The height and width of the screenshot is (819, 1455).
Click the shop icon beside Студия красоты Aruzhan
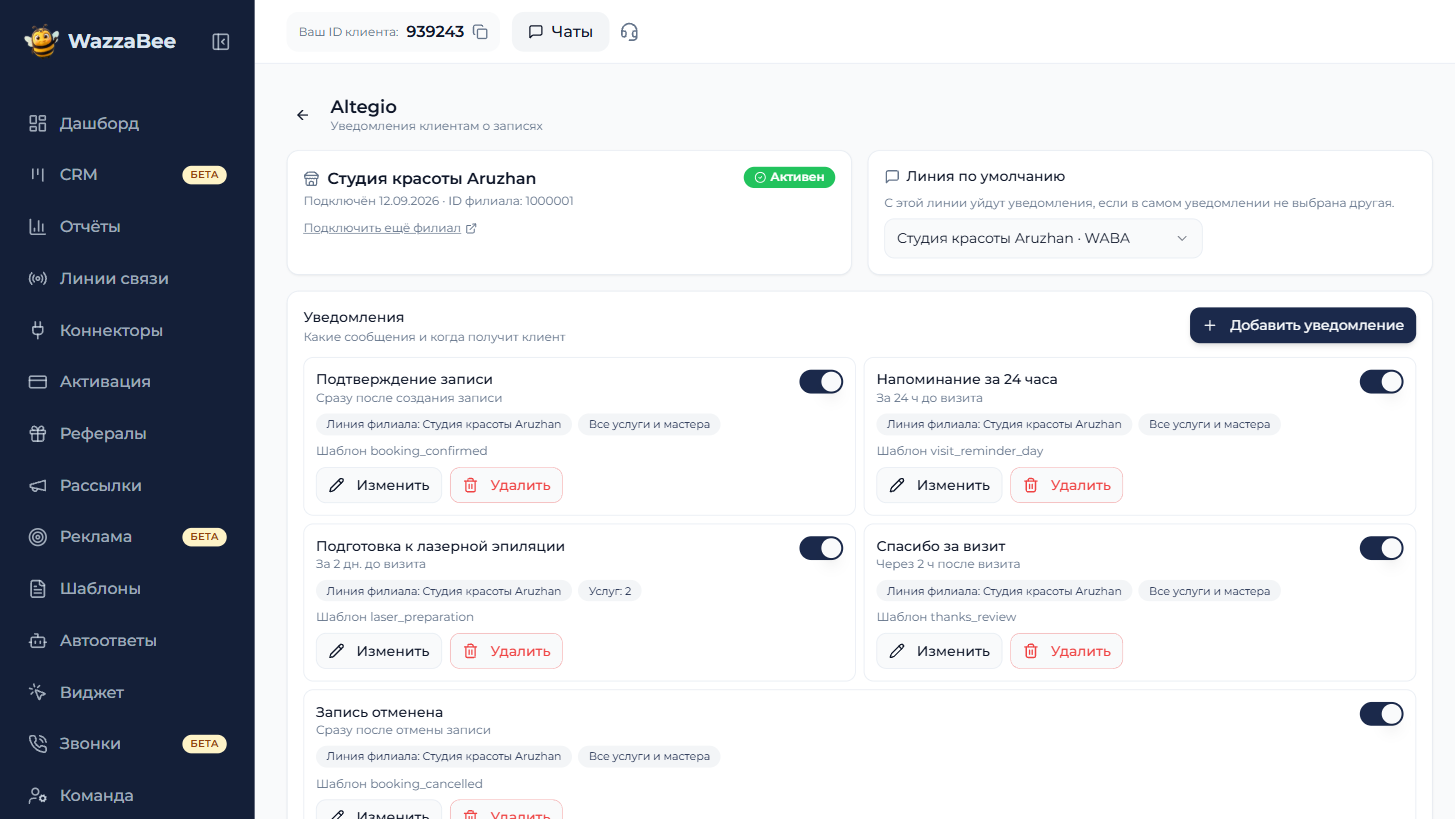pyautogui.click(x=311, y=179)
